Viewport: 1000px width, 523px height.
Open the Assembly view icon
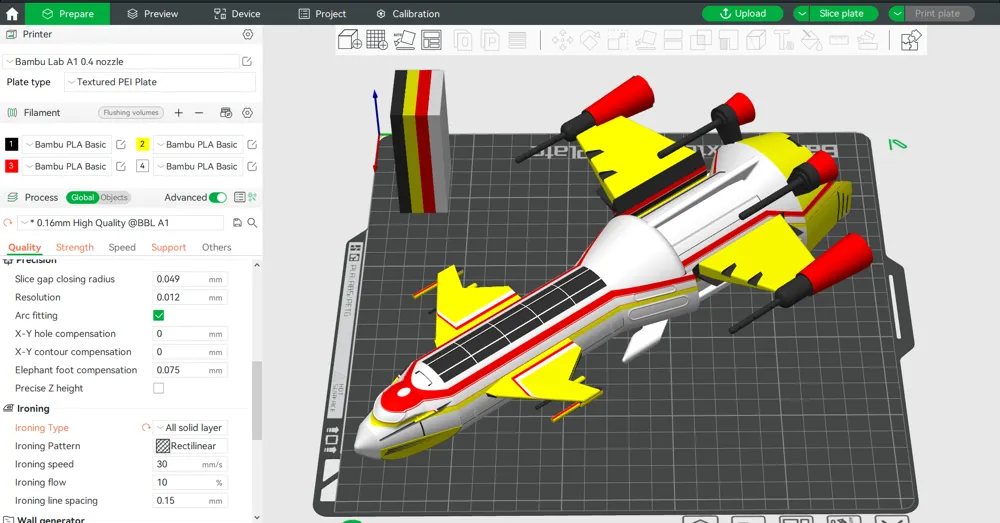click(910, 40)
